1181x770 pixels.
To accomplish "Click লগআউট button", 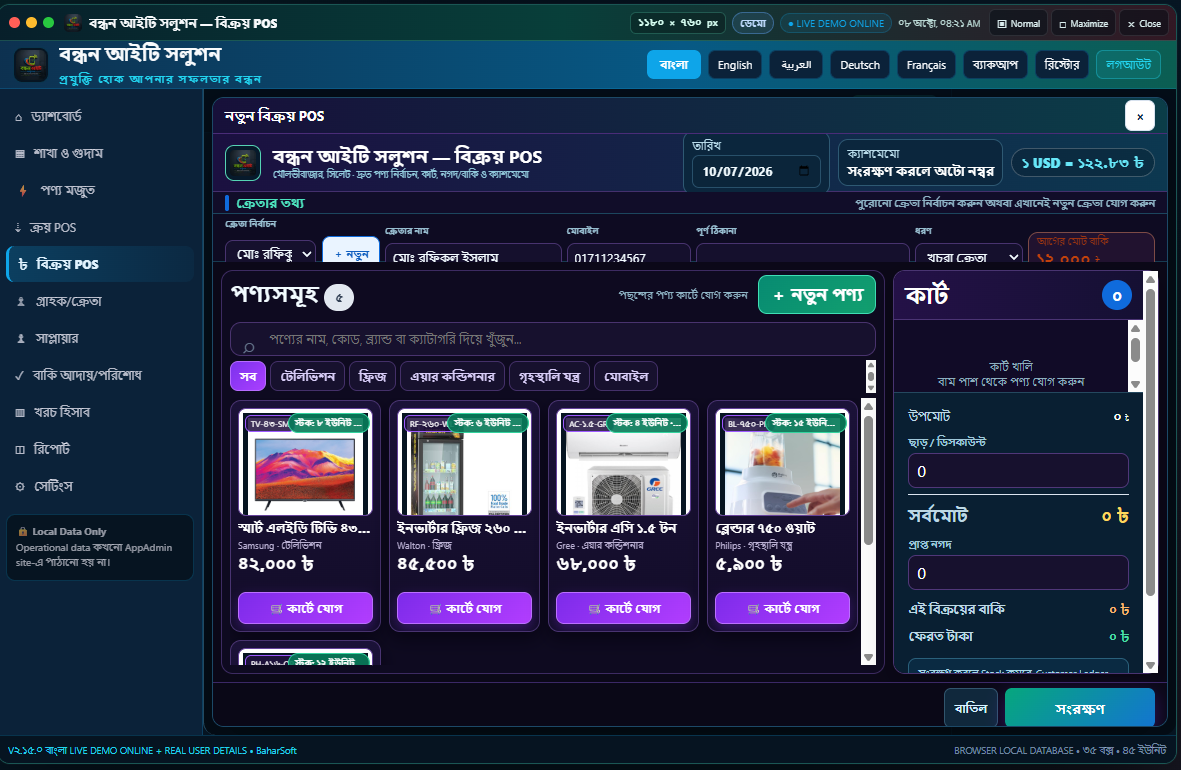I will tap(1128, 65).
